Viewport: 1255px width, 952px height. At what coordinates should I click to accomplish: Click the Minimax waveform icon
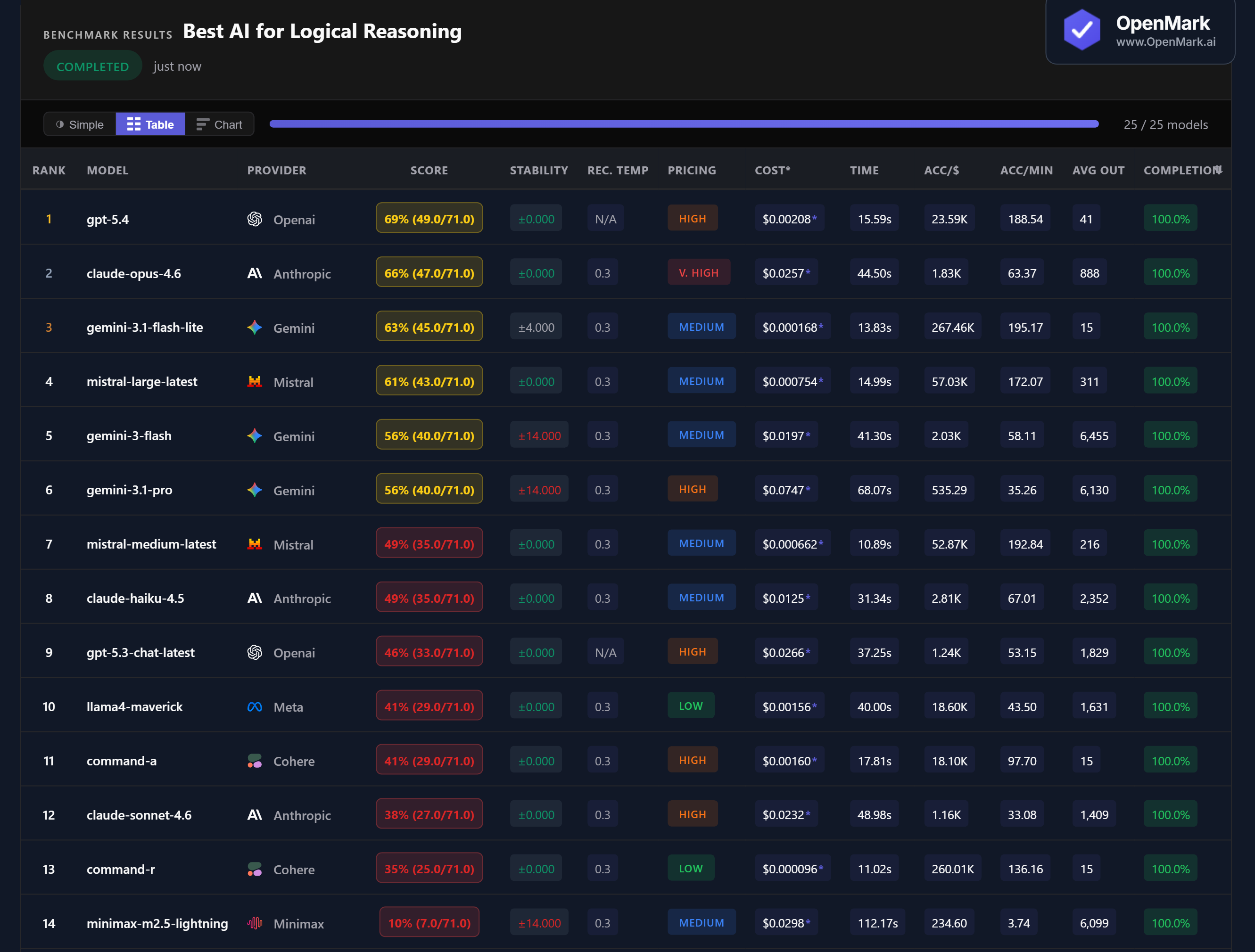pyautogui.click(x=255, y=924)
